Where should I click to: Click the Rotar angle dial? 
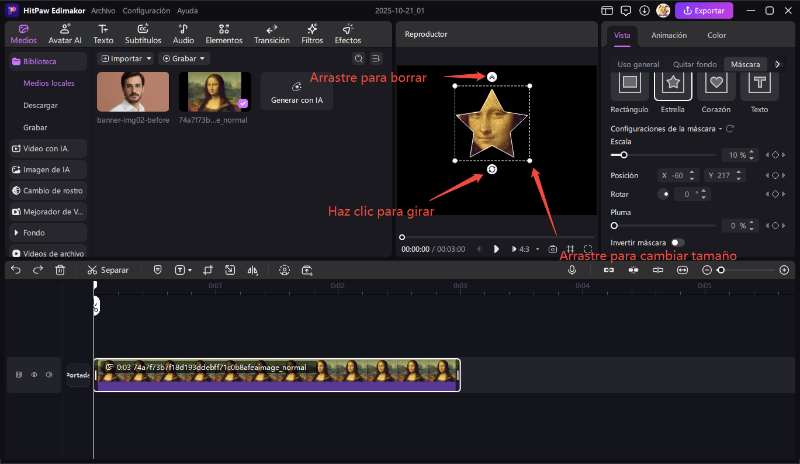pos(664,194)
